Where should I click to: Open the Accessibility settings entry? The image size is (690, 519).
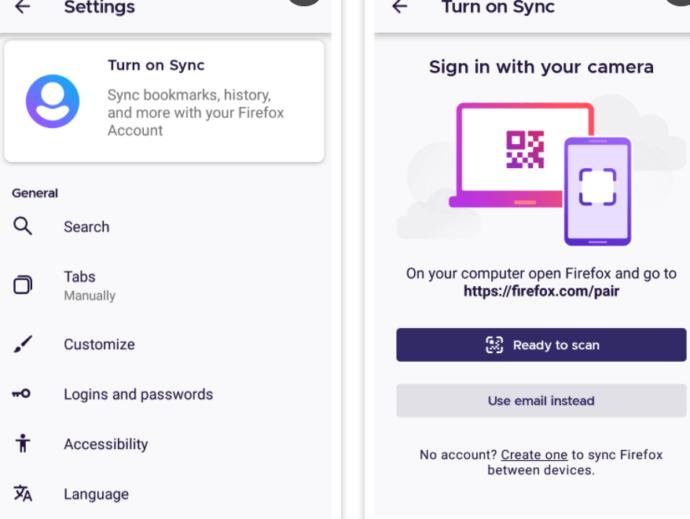[x=165, y=444]
